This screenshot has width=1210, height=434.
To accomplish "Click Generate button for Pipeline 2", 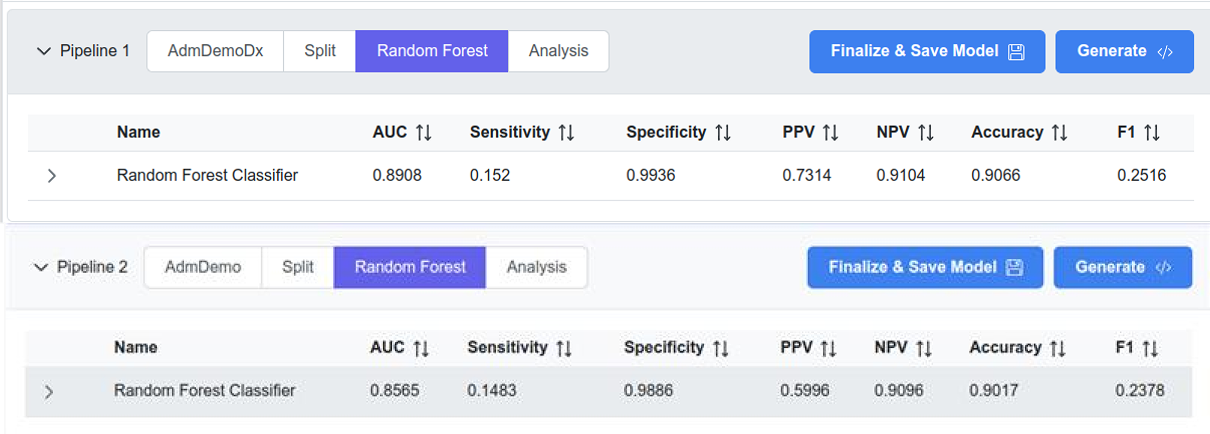I will (x=1122, y=267).
